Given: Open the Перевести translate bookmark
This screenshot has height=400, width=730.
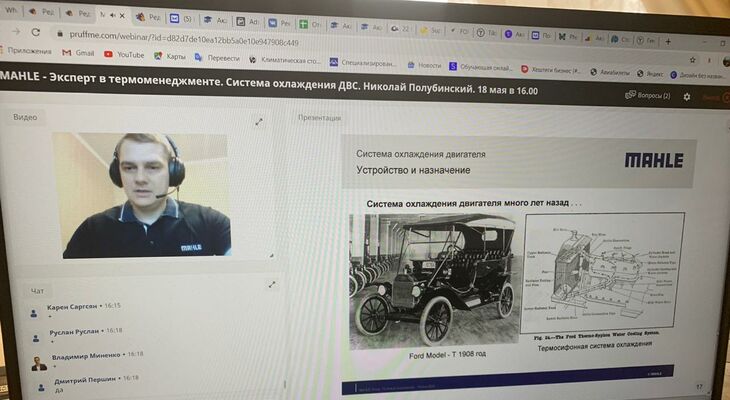Looking at the screenshot, I should pos(217,58).
